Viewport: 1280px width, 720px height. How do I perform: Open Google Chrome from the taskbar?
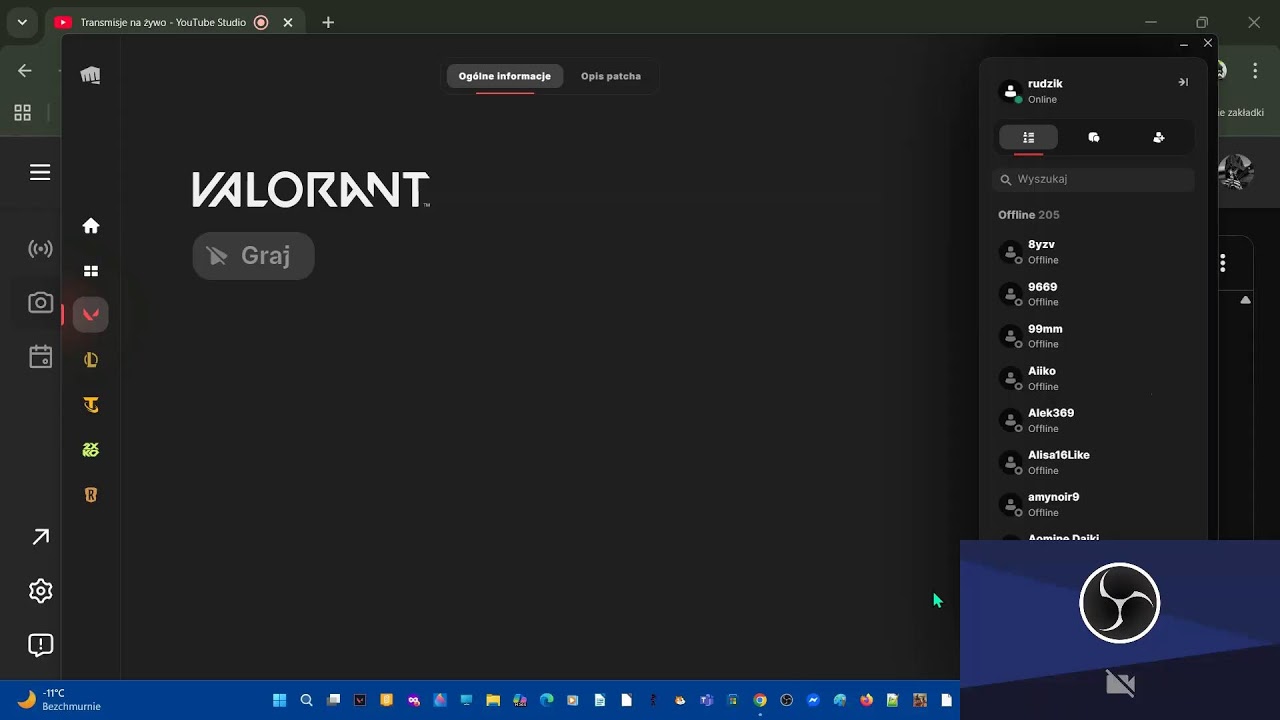[760, 700]
